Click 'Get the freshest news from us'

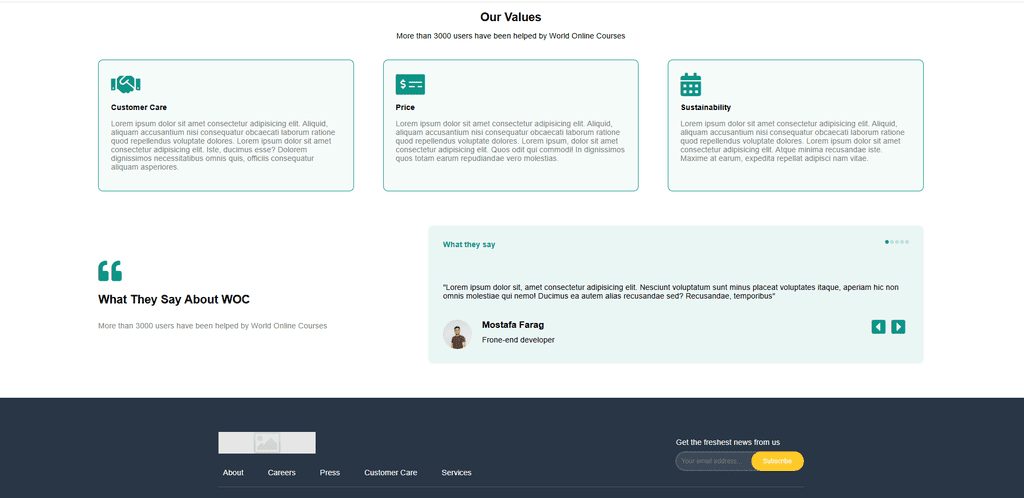pos(728,443)
